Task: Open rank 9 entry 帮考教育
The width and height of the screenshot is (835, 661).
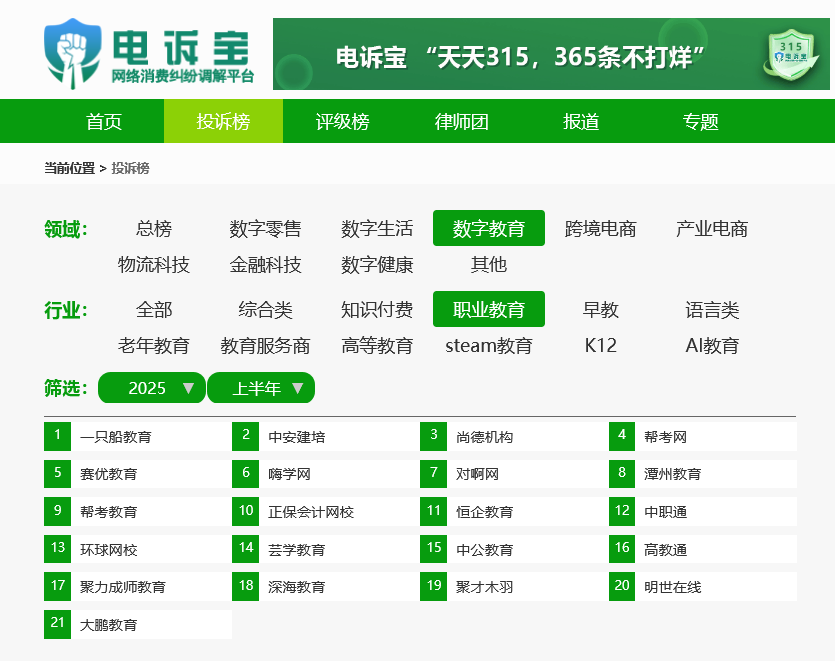Action: (138, 512)
